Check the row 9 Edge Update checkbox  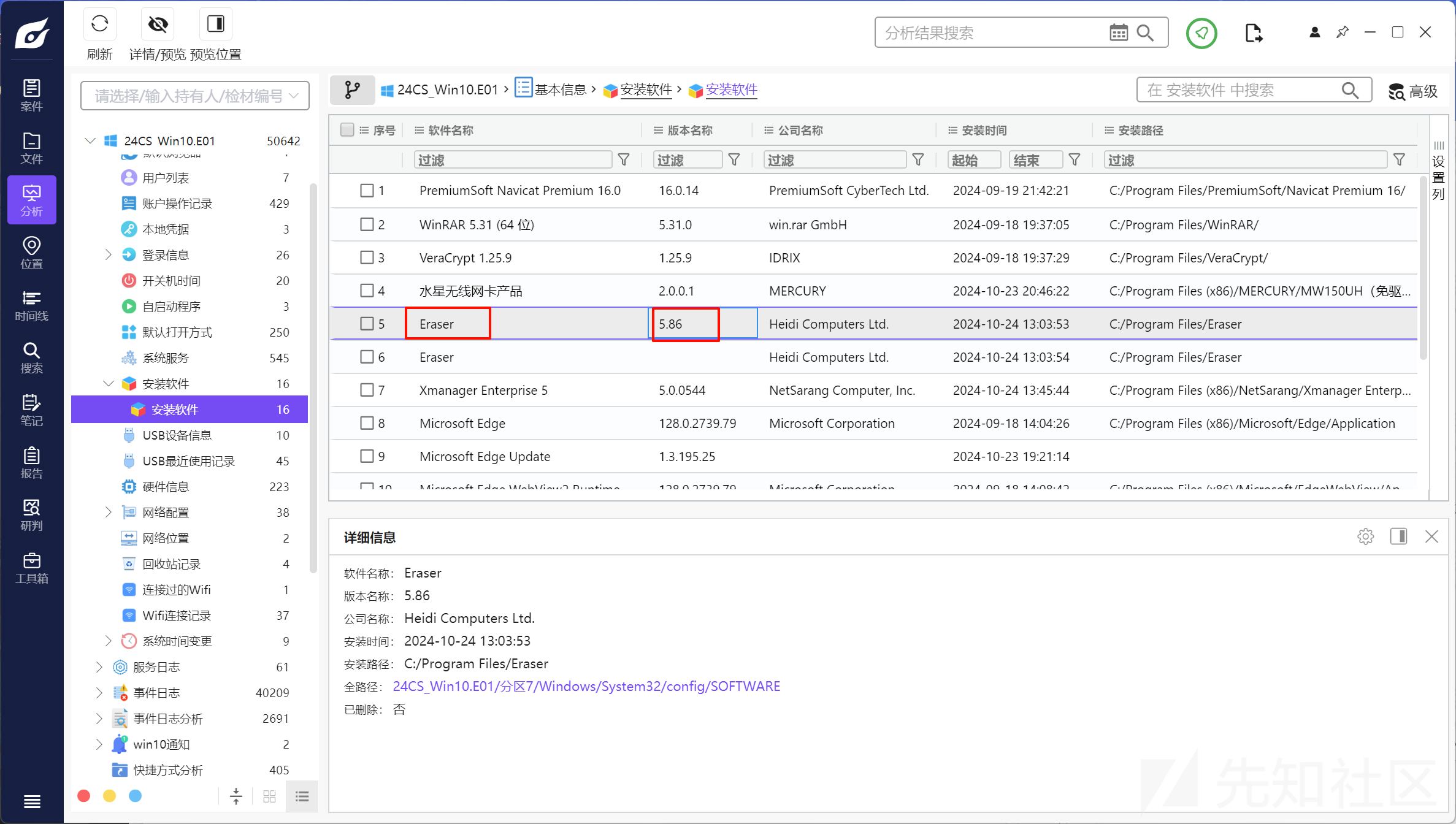point(367,456)
